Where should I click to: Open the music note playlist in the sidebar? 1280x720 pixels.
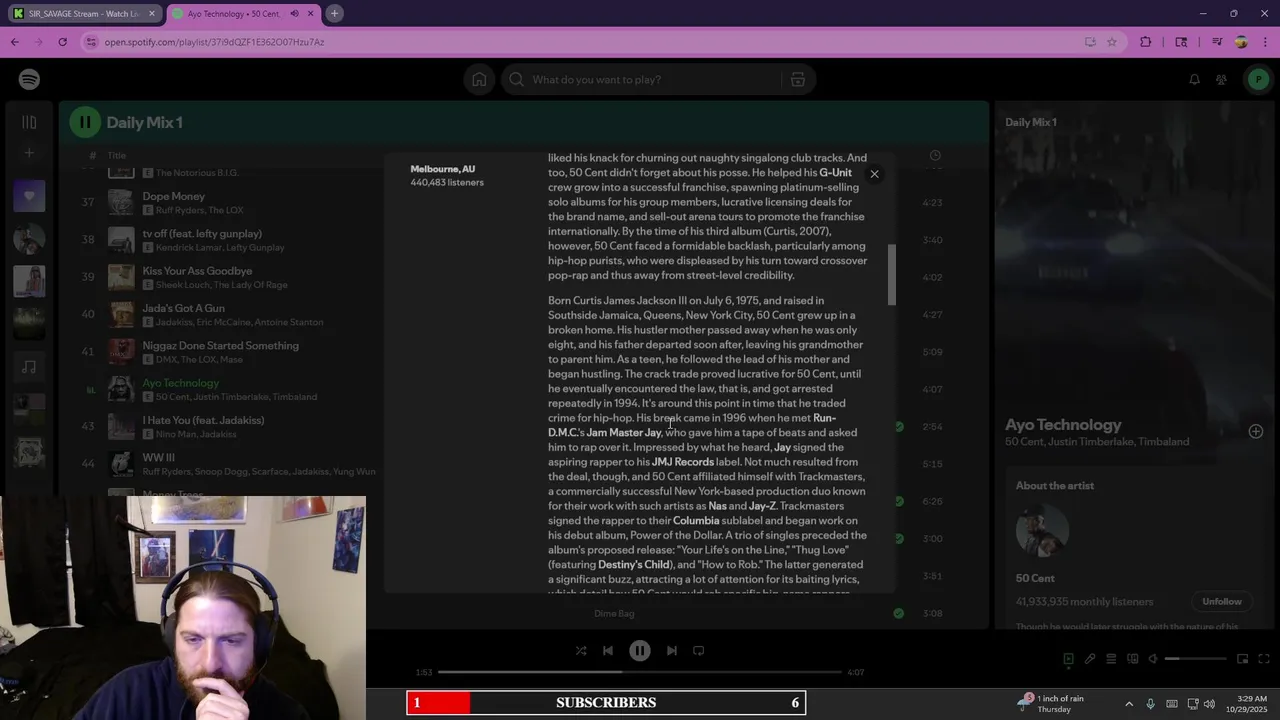tap(29, 367)
